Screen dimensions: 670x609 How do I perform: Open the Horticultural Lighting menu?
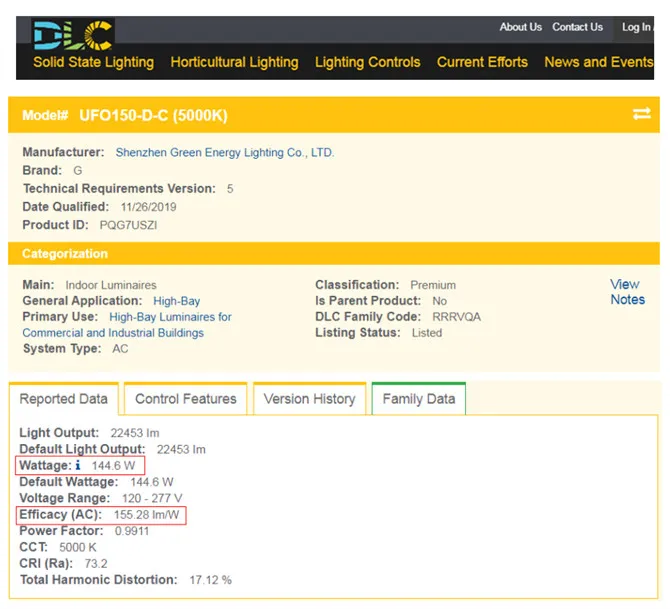(234, 62)
